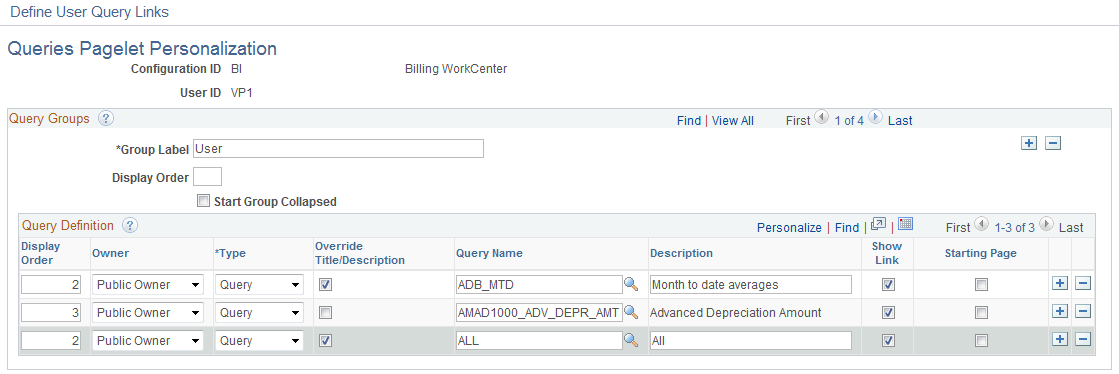Viewport: 1119px width, 374px height.
Task: Look up query name for ALL row
Action: pyautogui.click(x=631, y=340)
